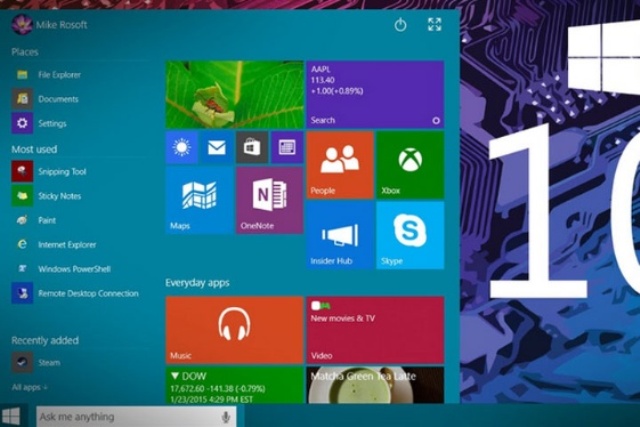Open the OneNote tile

(x=269, y=200)
